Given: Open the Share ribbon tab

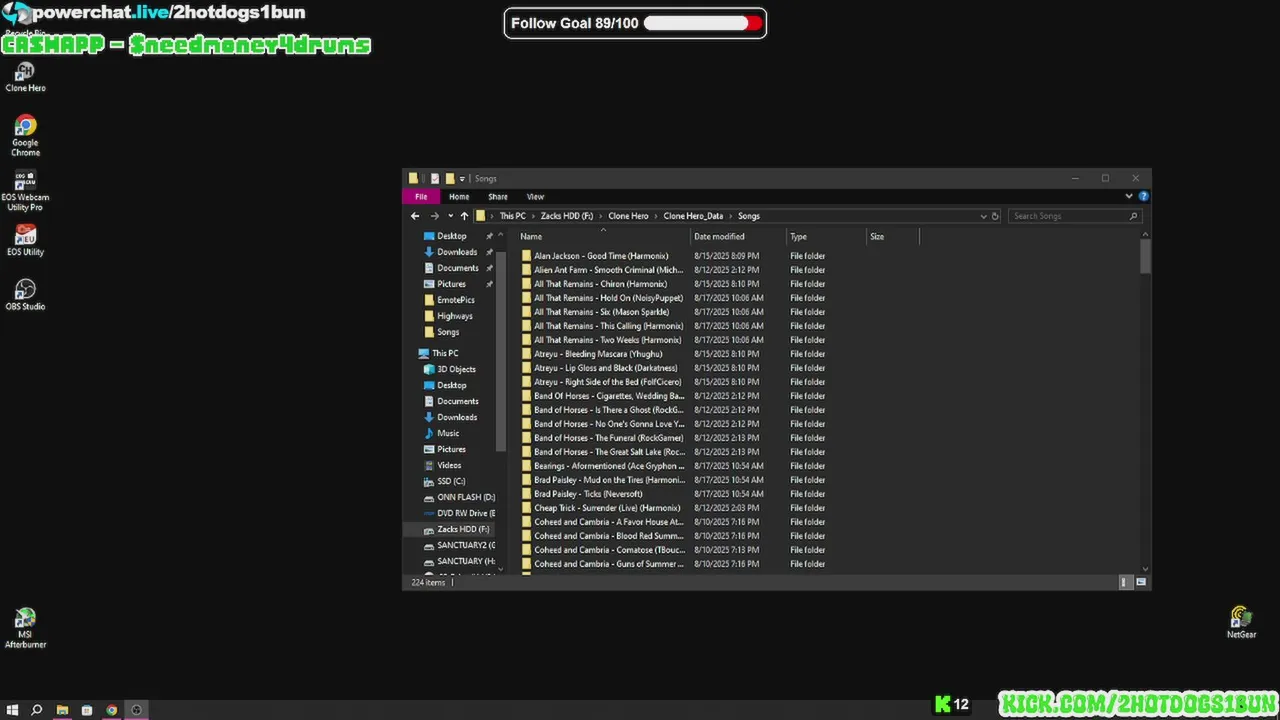Looking at the screenshot, I should (x=498, y=197).
